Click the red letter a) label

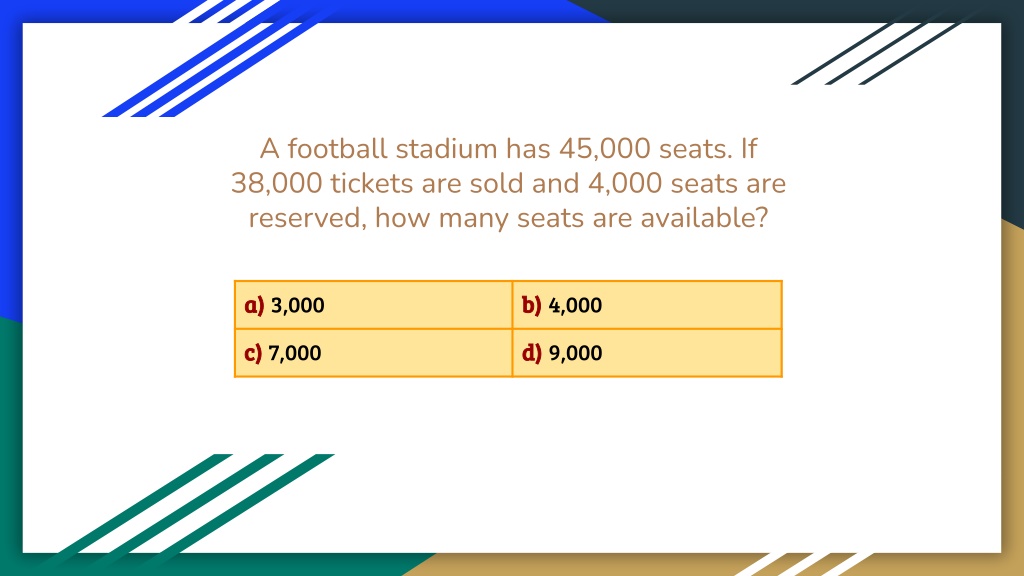(254, 305)
